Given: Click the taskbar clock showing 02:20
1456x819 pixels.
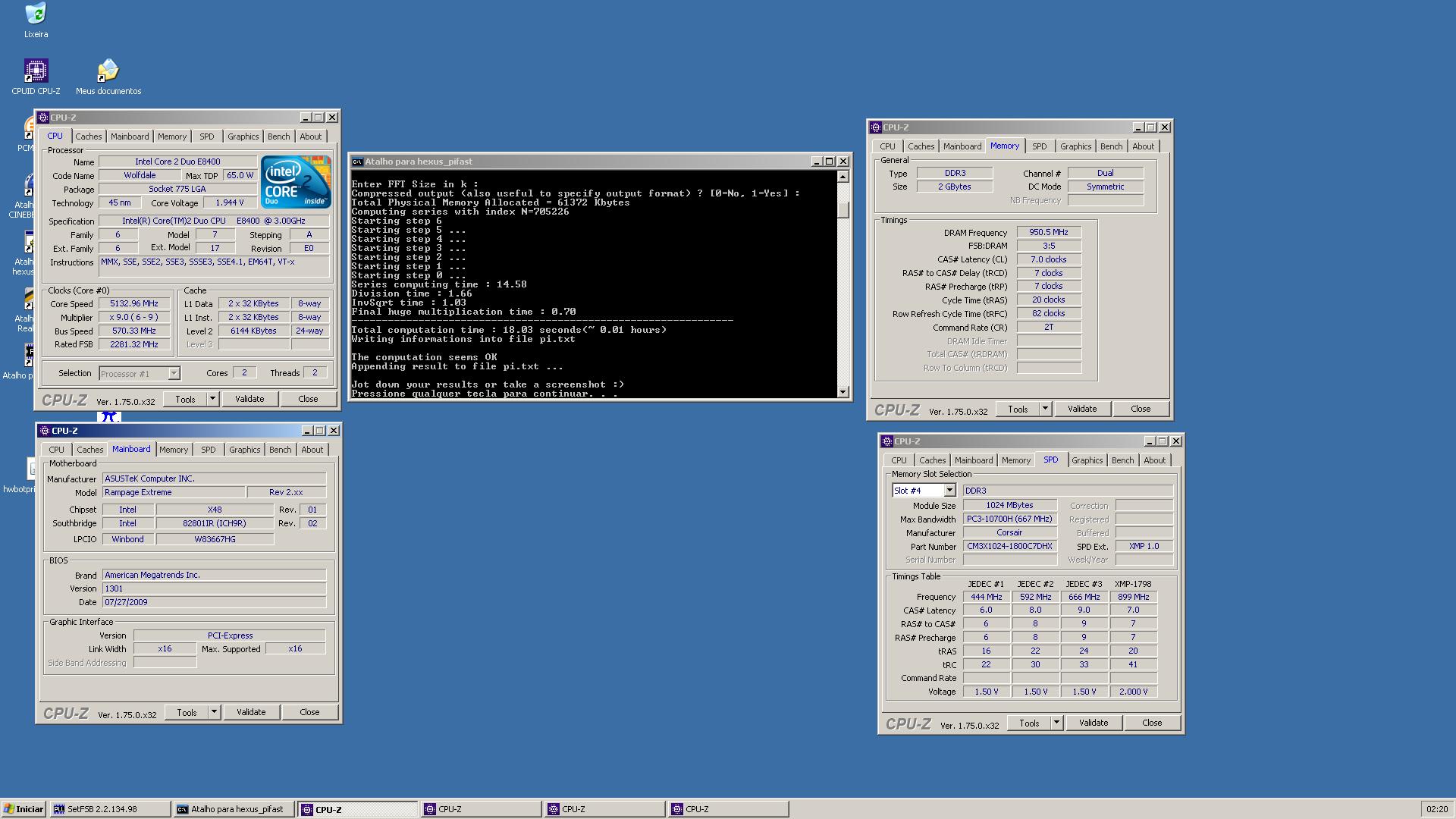Looking at the screenshot, I should (1436, 809).
